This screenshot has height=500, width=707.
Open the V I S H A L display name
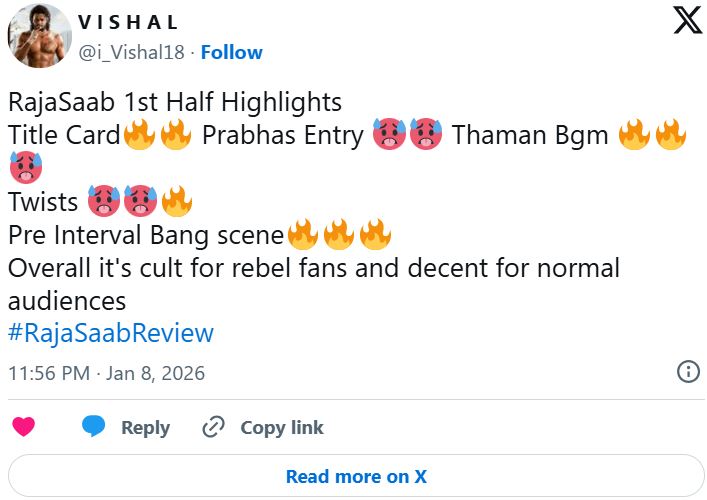click(x=128, y=22)
